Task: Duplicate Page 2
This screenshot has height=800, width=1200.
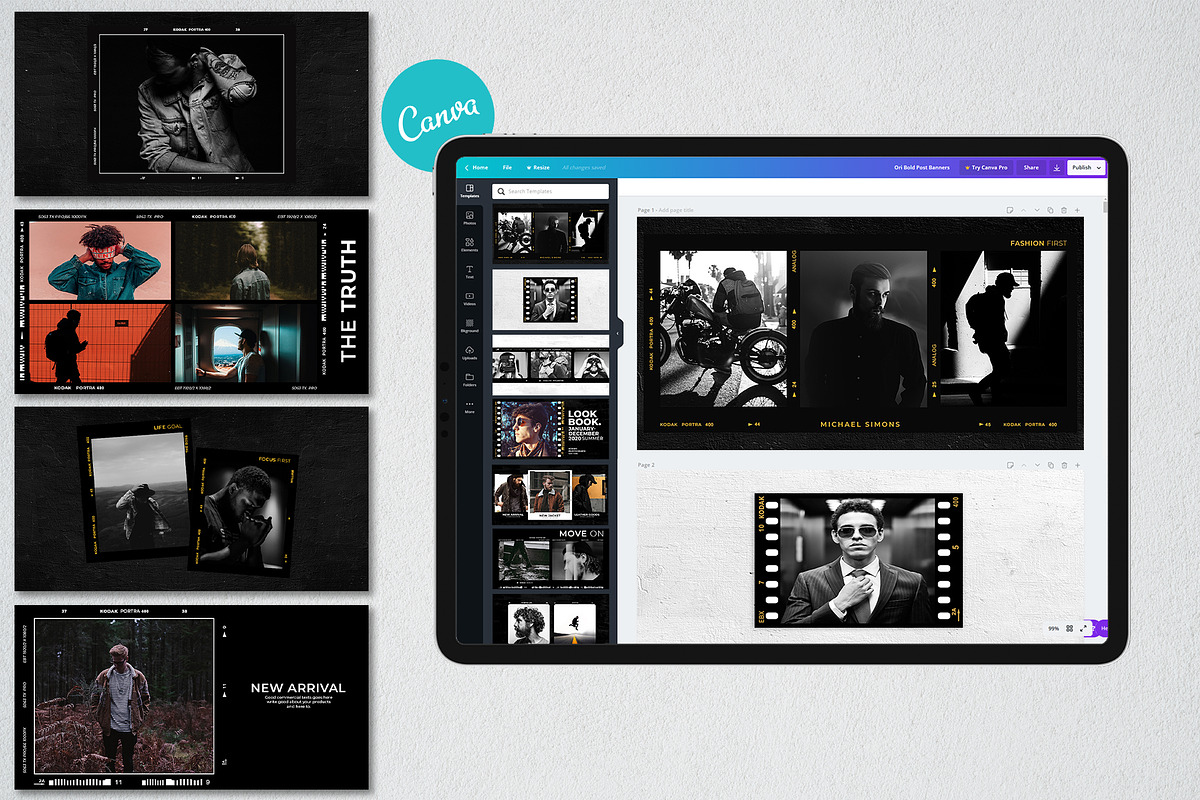Action: click(1050, 465)
